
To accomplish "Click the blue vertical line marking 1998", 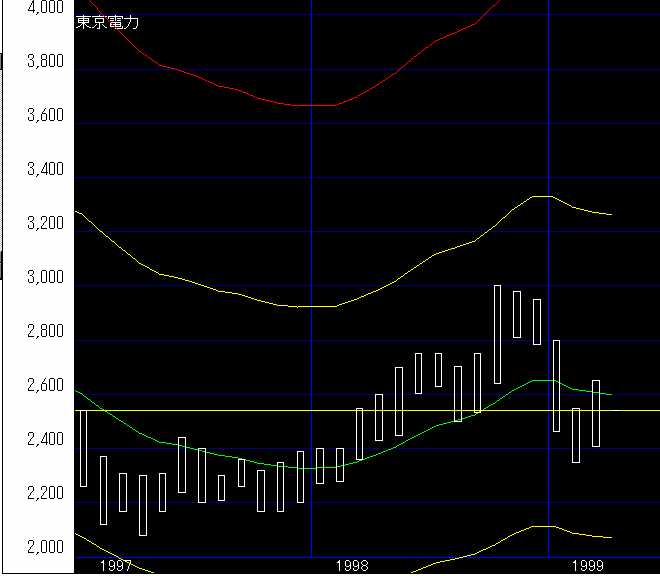I will pos(311,200).
